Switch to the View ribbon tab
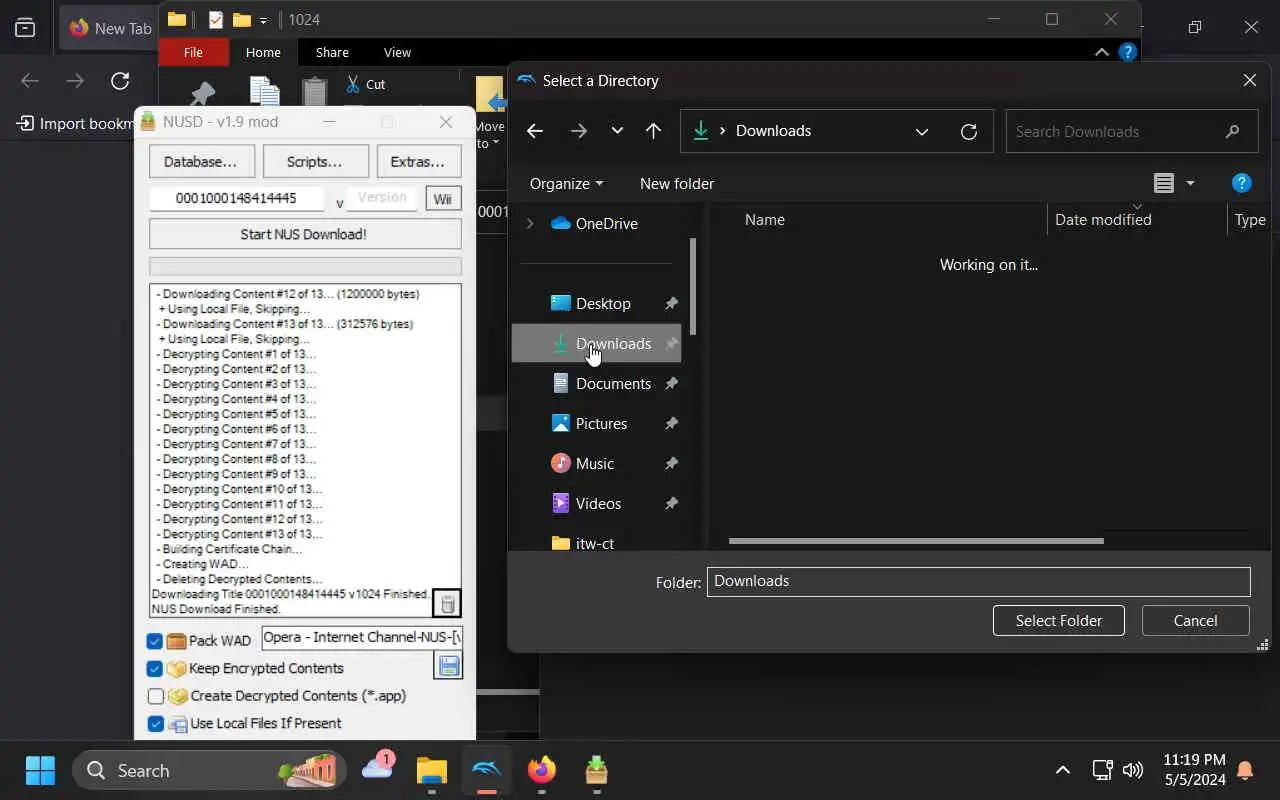This screenshot has width=1280, height=800. 397,52
